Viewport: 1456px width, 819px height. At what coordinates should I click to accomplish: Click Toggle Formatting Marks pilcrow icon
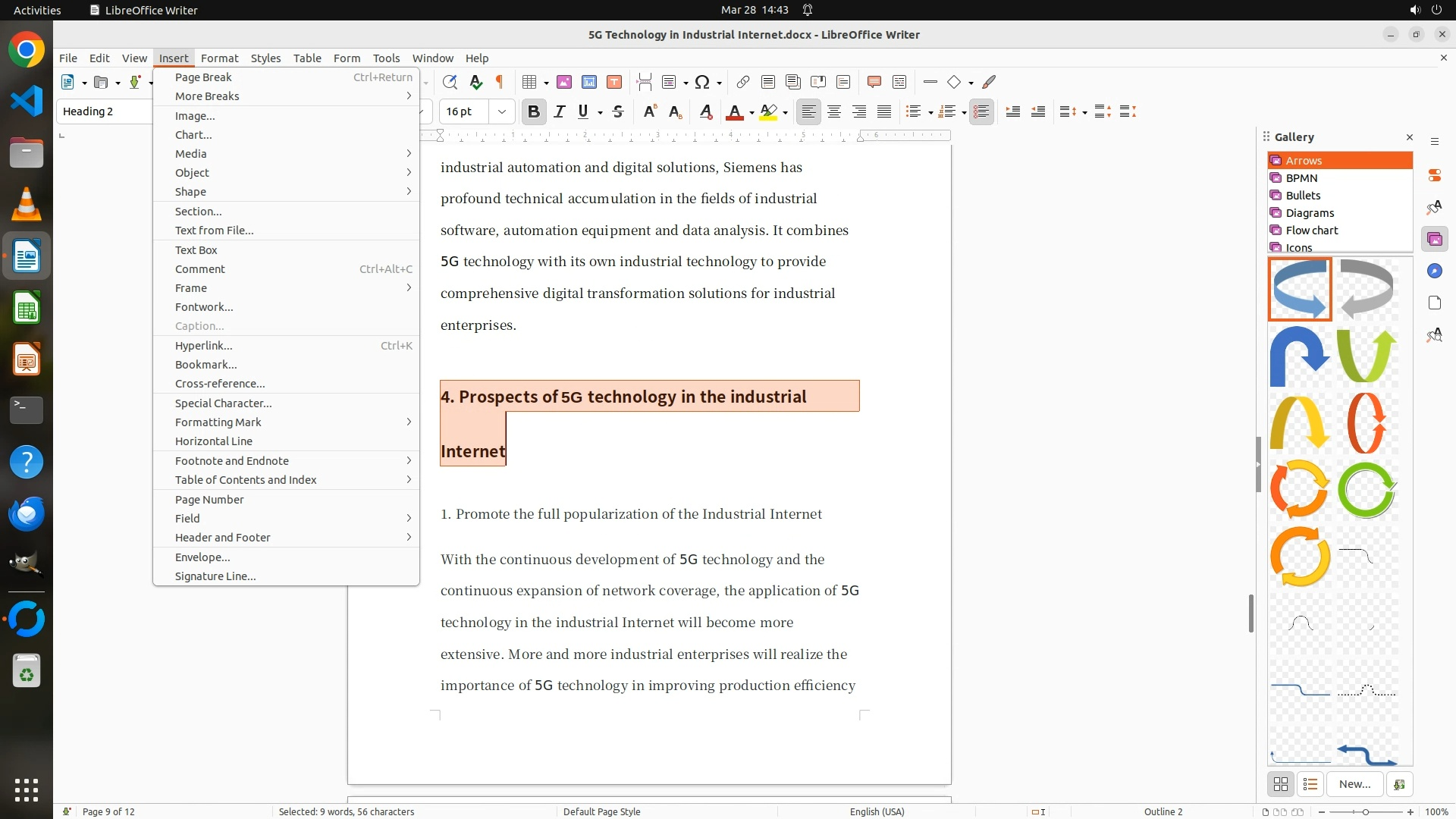pos(500,82)
